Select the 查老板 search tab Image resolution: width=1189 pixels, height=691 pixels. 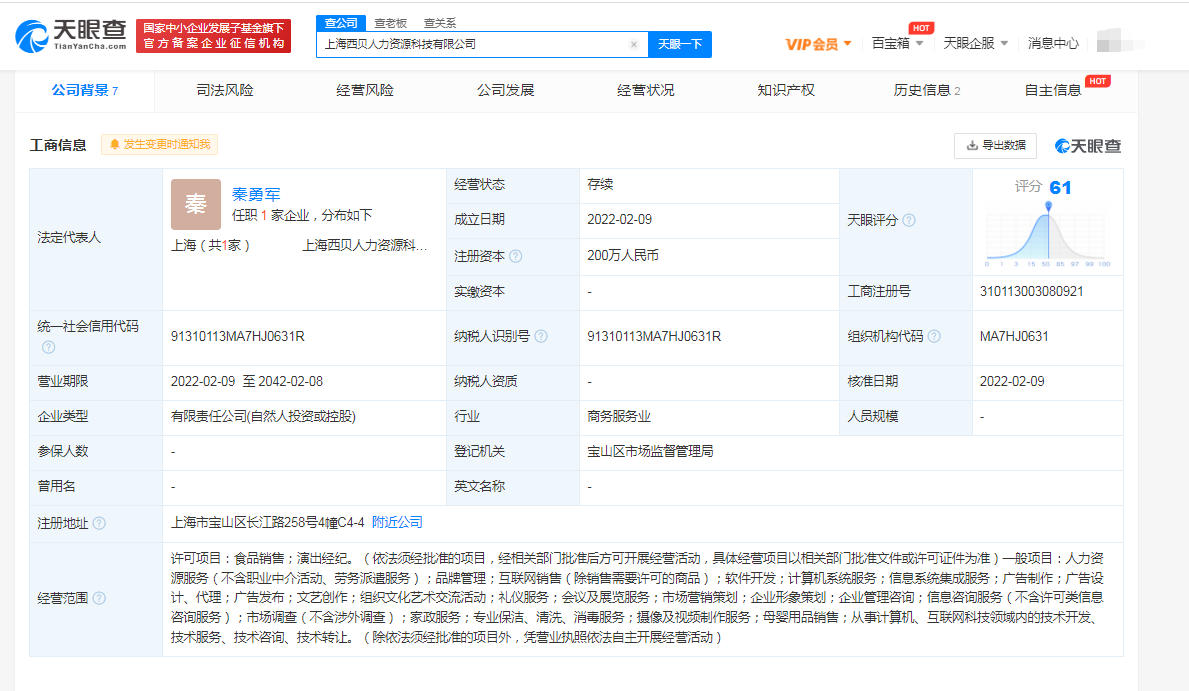click(391, 23)
